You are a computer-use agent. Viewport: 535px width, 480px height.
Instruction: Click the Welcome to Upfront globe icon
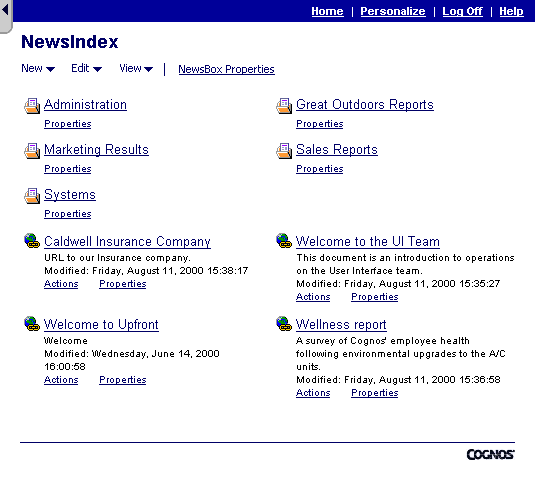[32, 323]
